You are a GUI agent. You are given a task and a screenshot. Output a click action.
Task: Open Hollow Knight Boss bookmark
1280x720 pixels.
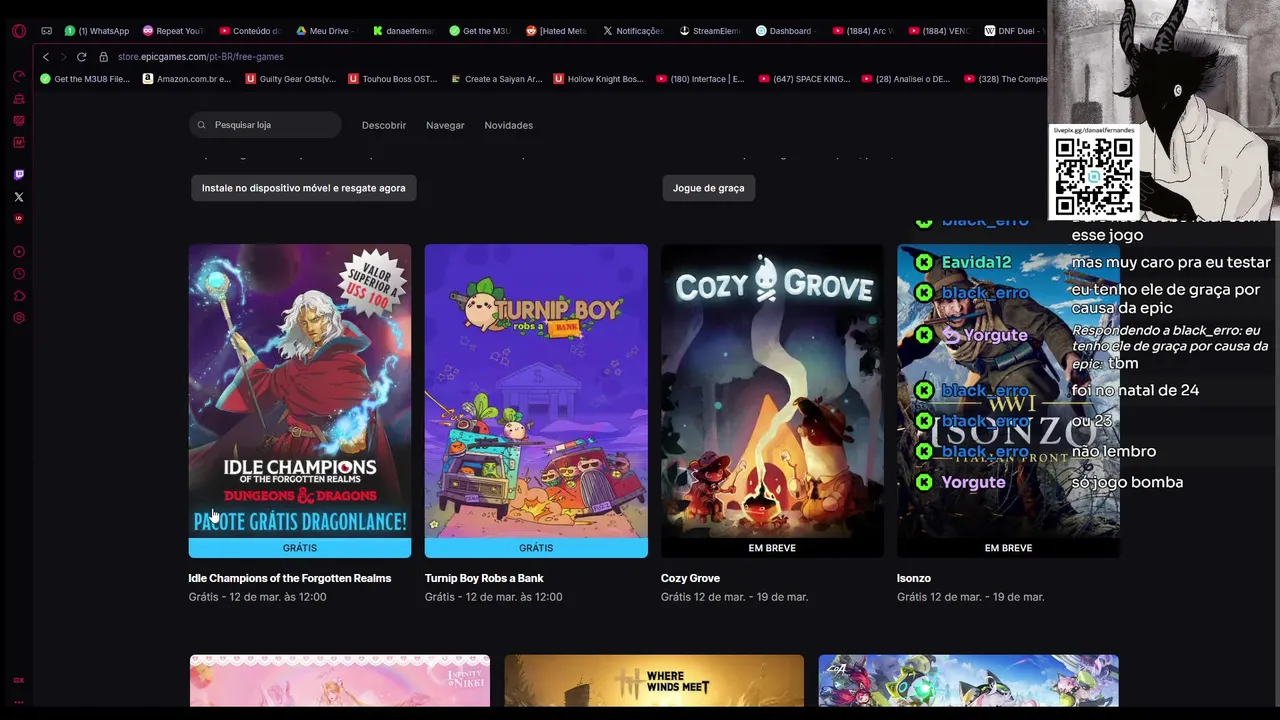click(x=599, y=79)
